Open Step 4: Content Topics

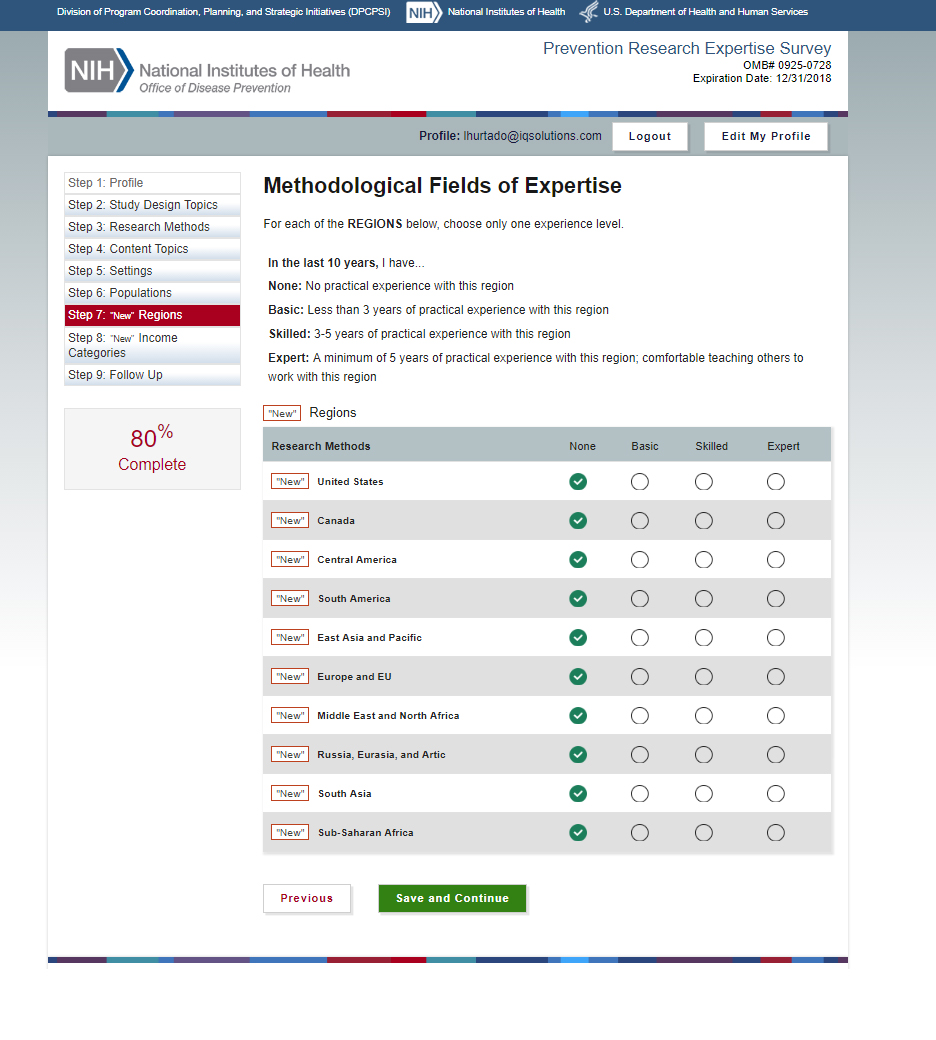(152, 249)
